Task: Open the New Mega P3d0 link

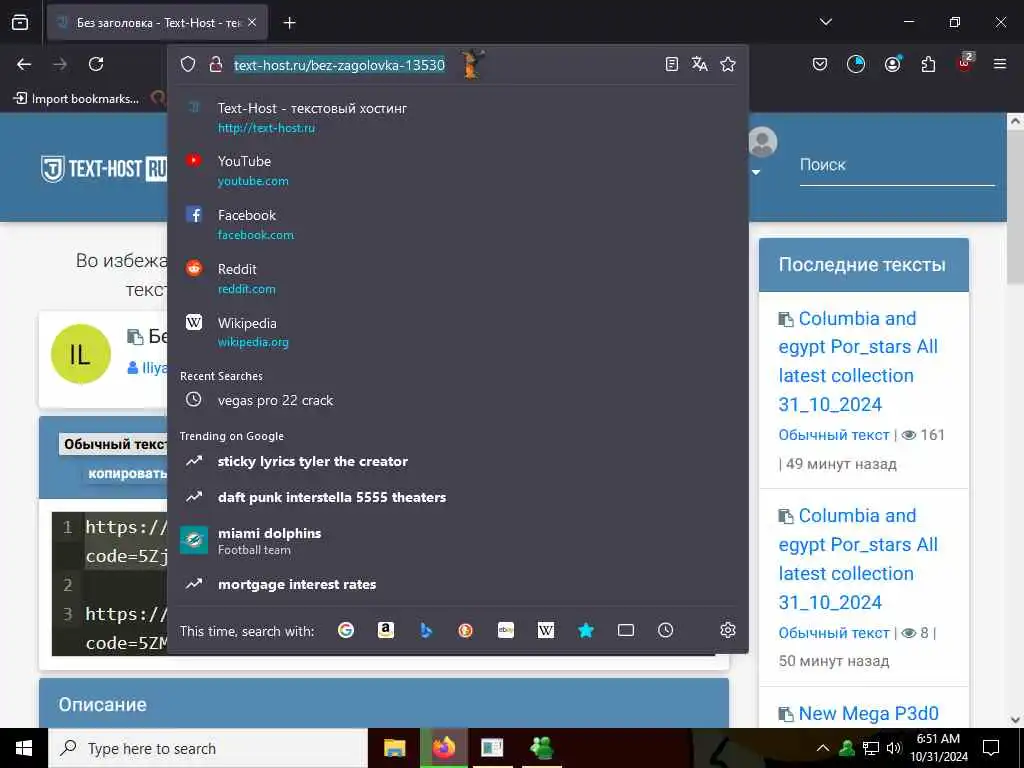Action: (868, 714)
